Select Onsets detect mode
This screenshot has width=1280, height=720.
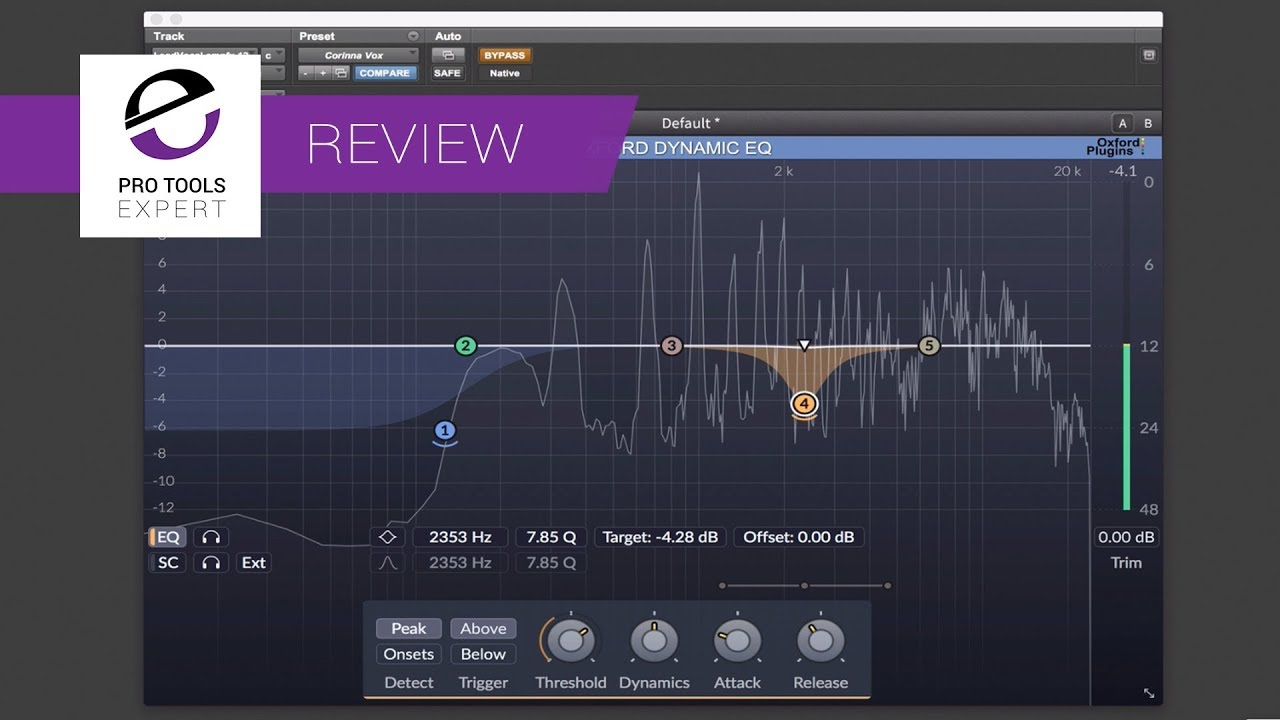[408, 654]
